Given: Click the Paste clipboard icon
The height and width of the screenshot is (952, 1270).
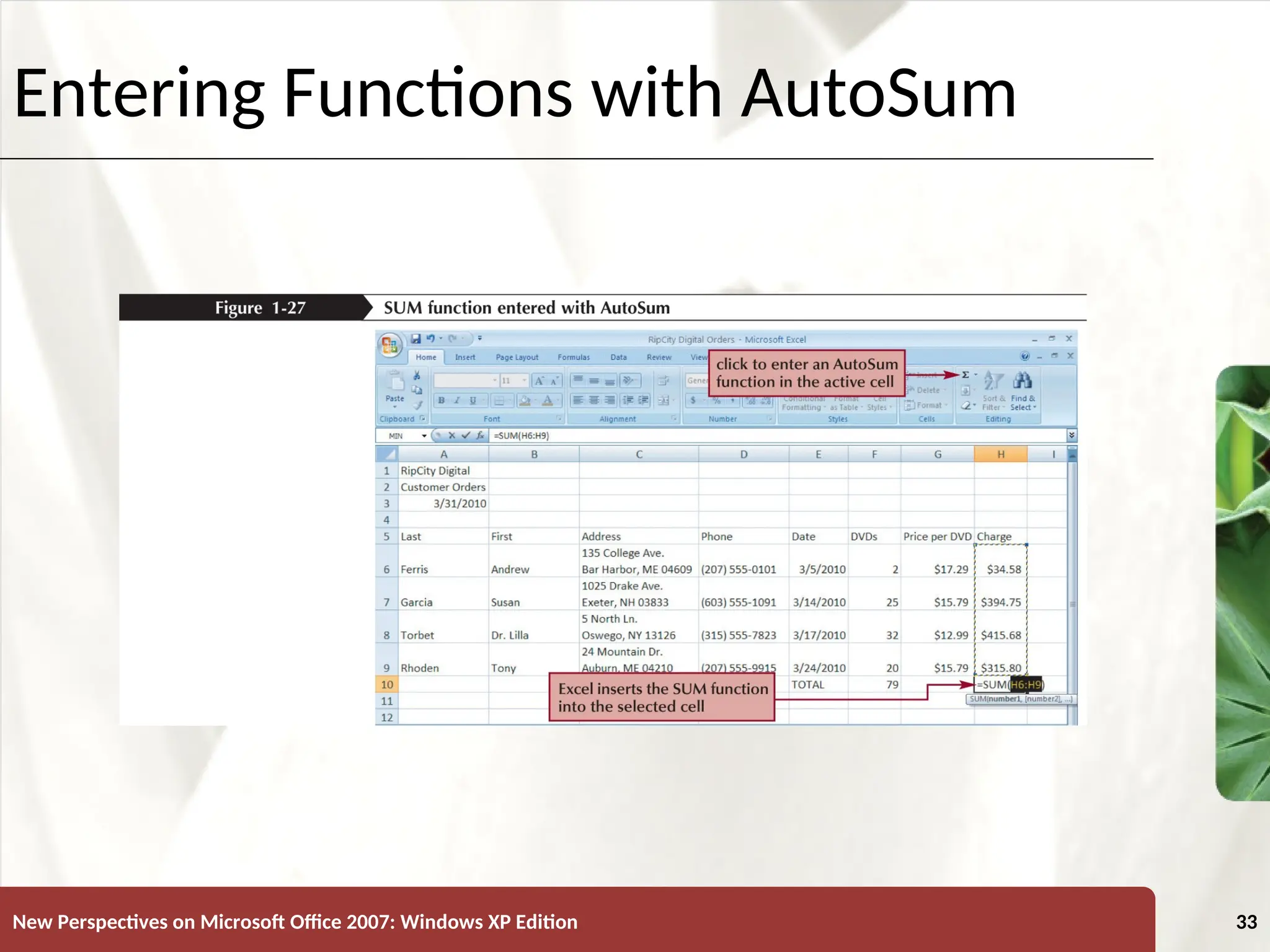Looking at the screenshot, I should (394, 381).
